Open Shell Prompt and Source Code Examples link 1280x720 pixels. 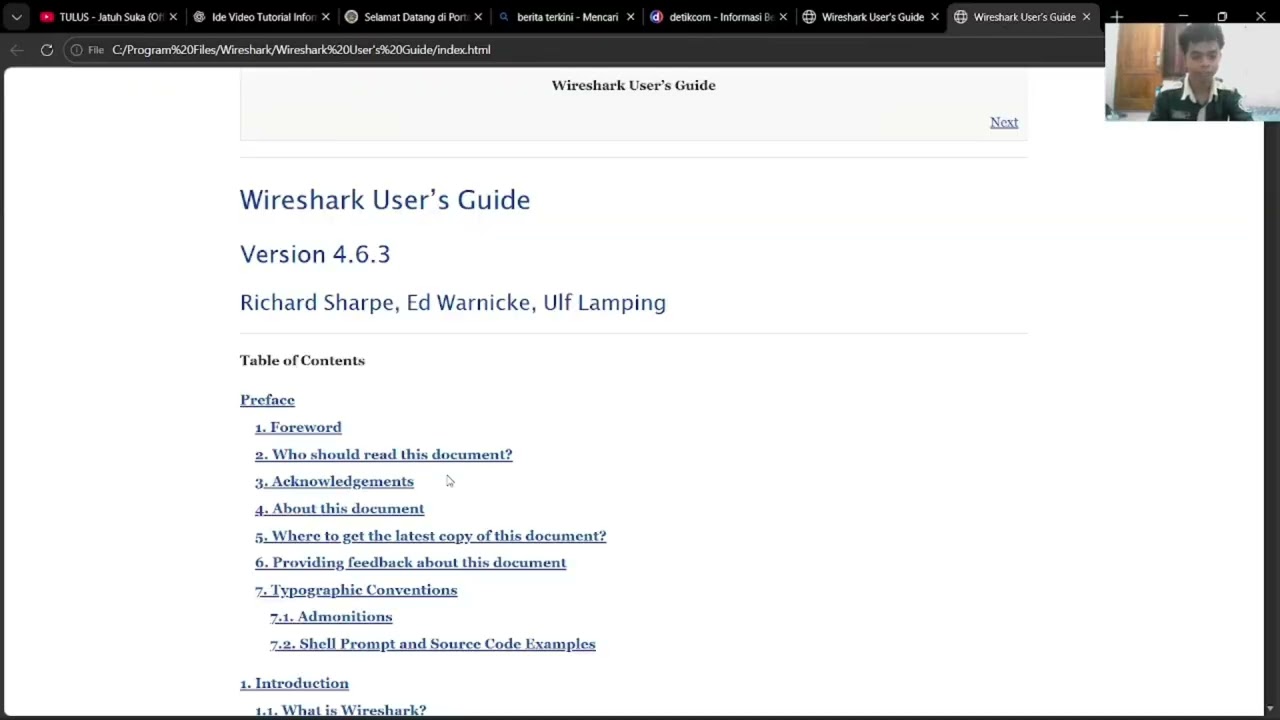(432, 644)
